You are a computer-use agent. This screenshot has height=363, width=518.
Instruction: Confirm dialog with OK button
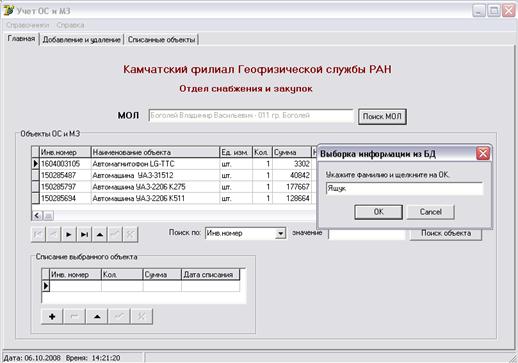[x=378, y=212]
